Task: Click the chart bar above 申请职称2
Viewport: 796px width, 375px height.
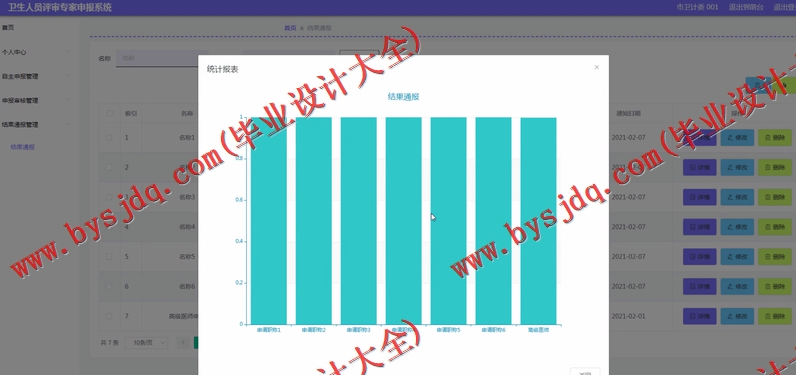Action: [314, 221]
